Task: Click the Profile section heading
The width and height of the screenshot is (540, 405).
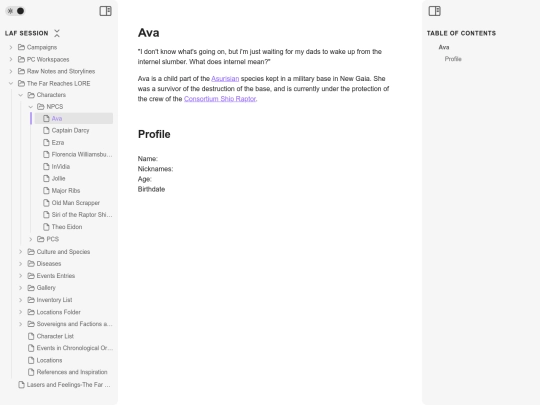Action: [x=154, y=134]
